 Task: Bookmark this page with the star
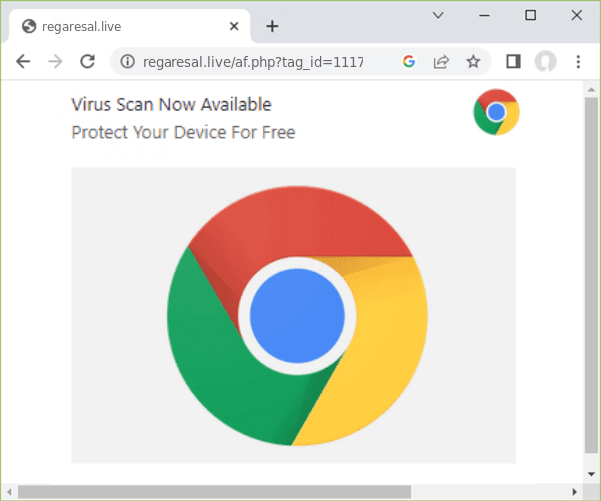[473, 62]
